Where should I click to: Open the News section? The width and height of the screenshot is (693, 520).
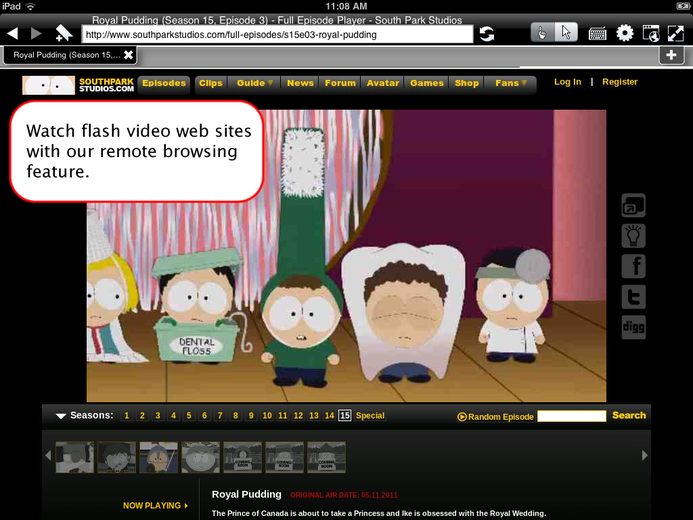tap(300, 84)
